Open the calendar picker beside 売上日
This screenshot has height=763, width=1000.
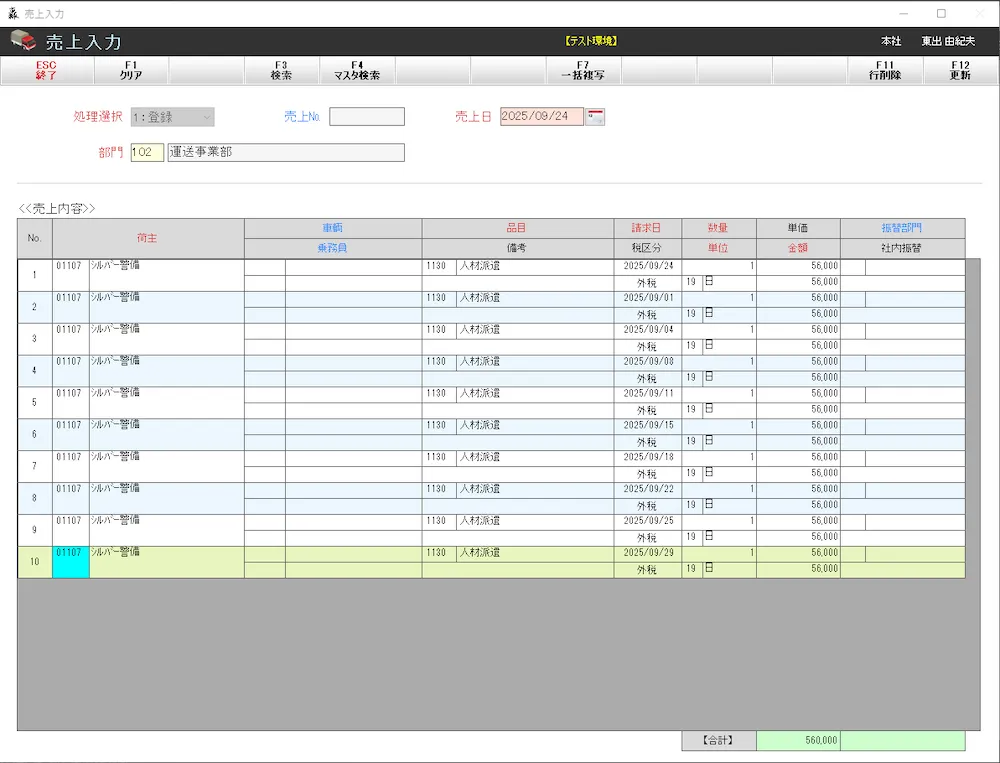click(596, 117)
